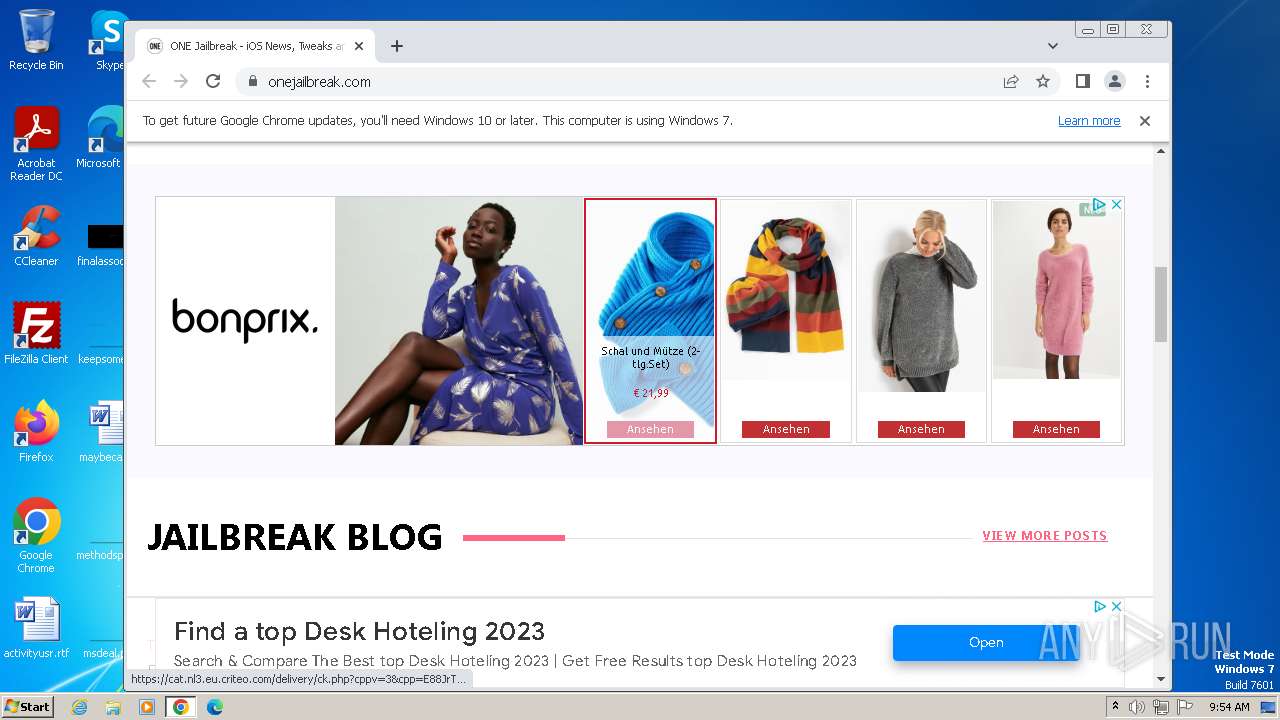Switch to Chrome taskbar button
1280x720 pixels.
click(181, 707)
